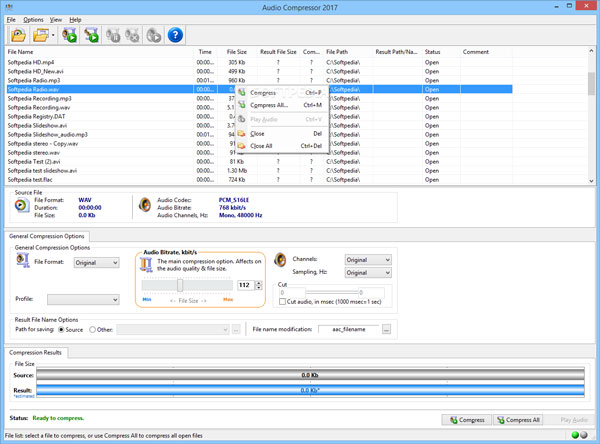Click the Audio Codec speaker icon
Image resolution: width=600 pixels, height=444 pixels.
coord(145,205)
